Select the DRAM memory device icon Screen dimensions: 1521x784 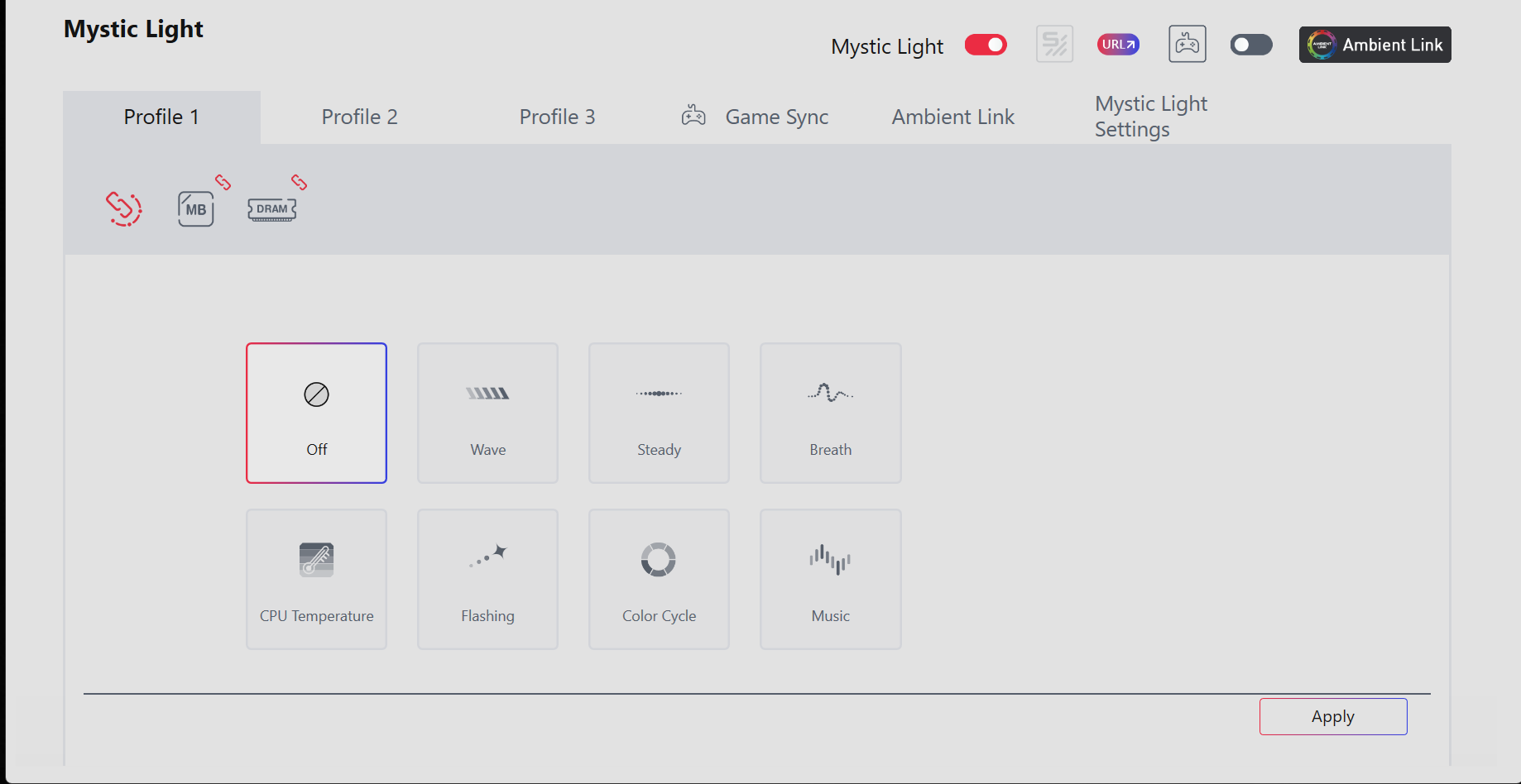pyautogui.click(x=272, y=209)
